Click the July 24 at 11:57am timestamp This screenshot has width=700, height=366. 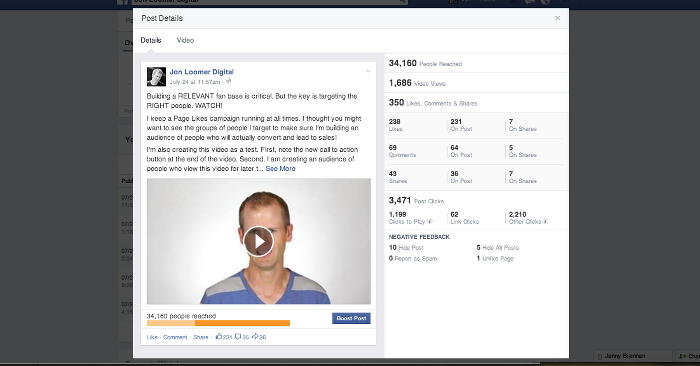click(195, 82)
